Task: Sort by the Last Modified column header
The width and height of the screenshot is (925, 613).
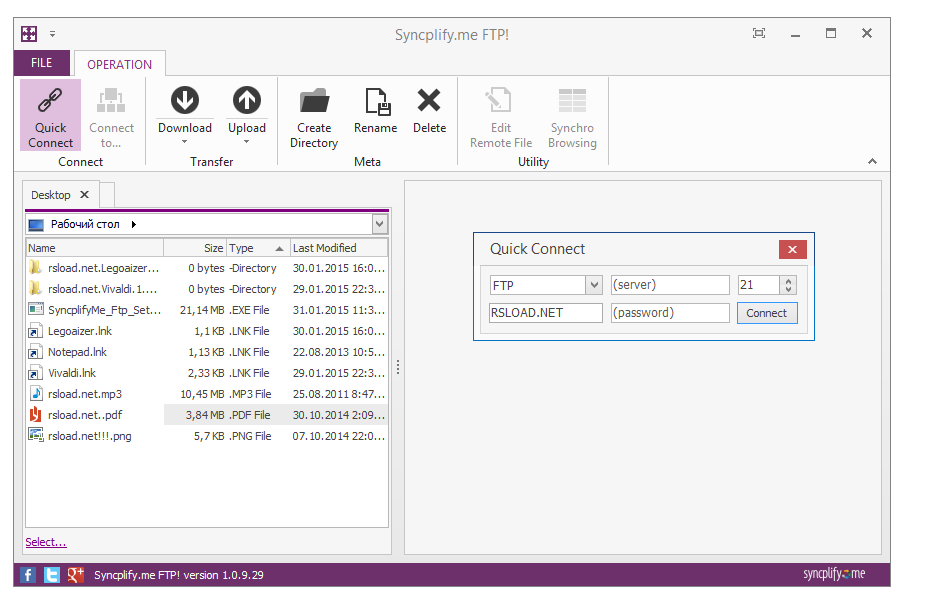Action: click(339, 248)
